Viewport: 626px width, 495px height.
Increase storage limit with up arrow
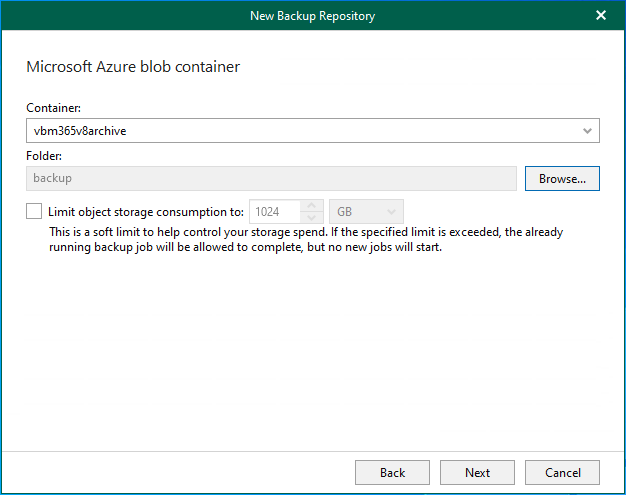[312, 206]
